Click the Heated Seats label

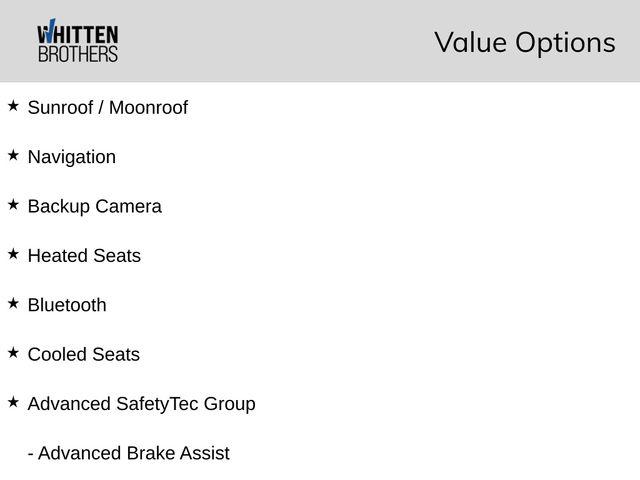[x=84, y=256]
